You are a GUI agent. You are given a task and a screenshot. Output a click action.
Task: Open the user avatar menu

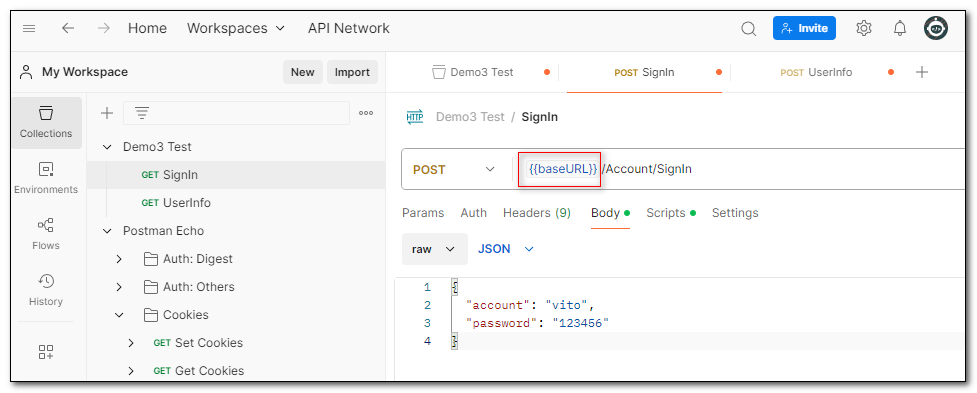(936, 29)
